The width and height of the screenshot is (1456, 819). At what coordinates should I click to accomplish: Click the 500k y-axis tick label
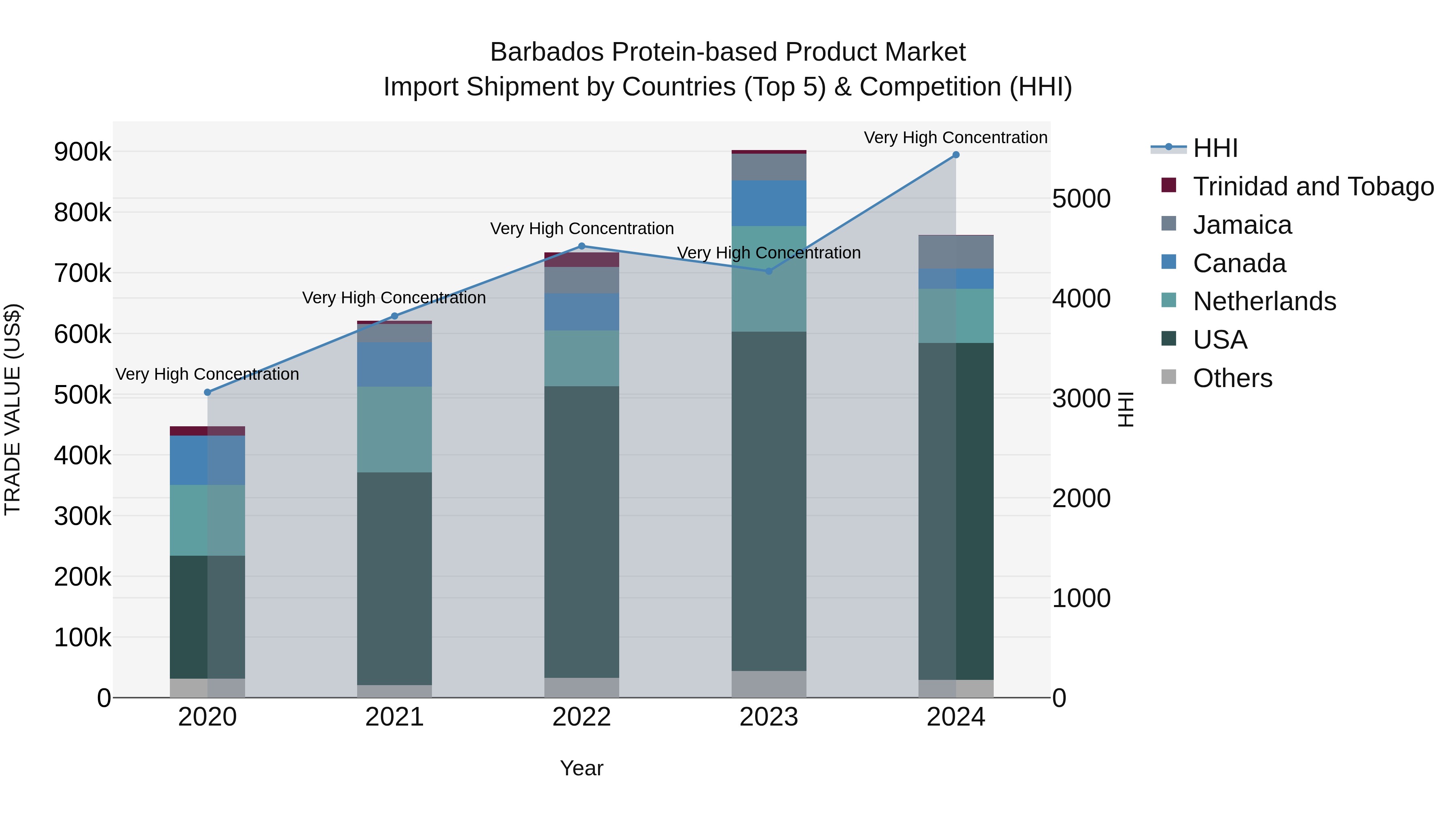[x=83, y=395]
